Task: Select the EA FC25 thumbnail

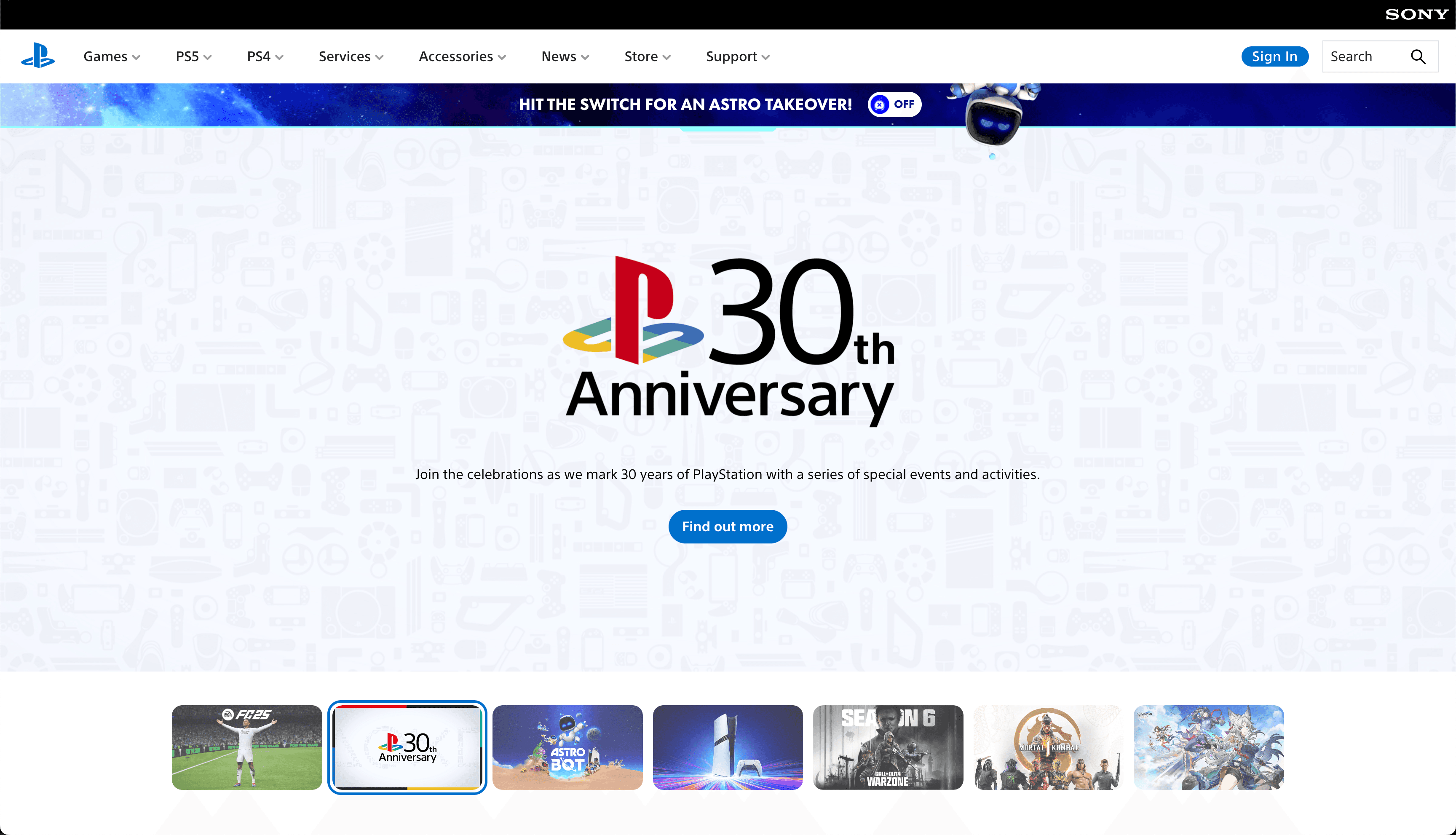Action: (x=246, y=747)
